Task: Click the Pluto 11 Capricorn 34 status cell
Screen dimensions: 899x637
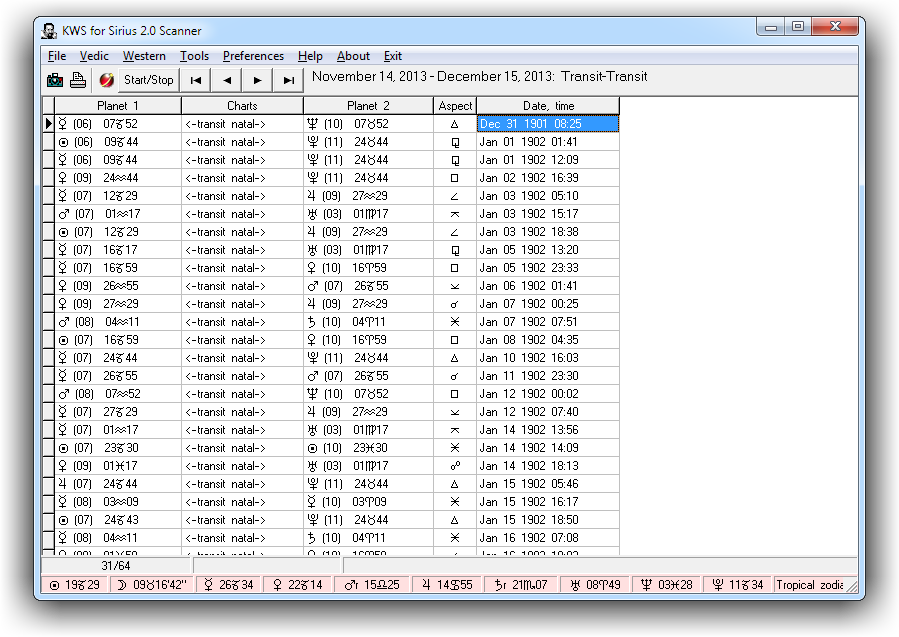Action: 738,585
